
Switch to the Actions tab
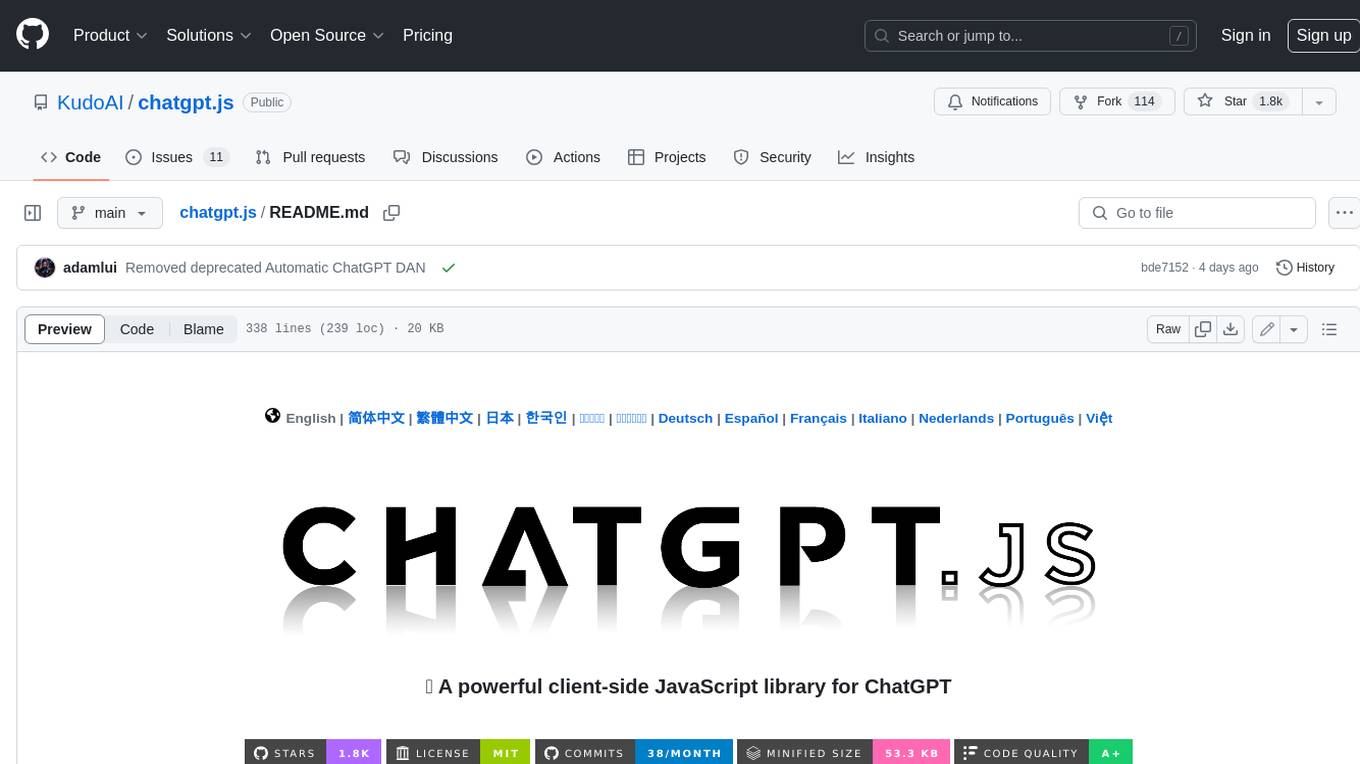coord(563,157)
